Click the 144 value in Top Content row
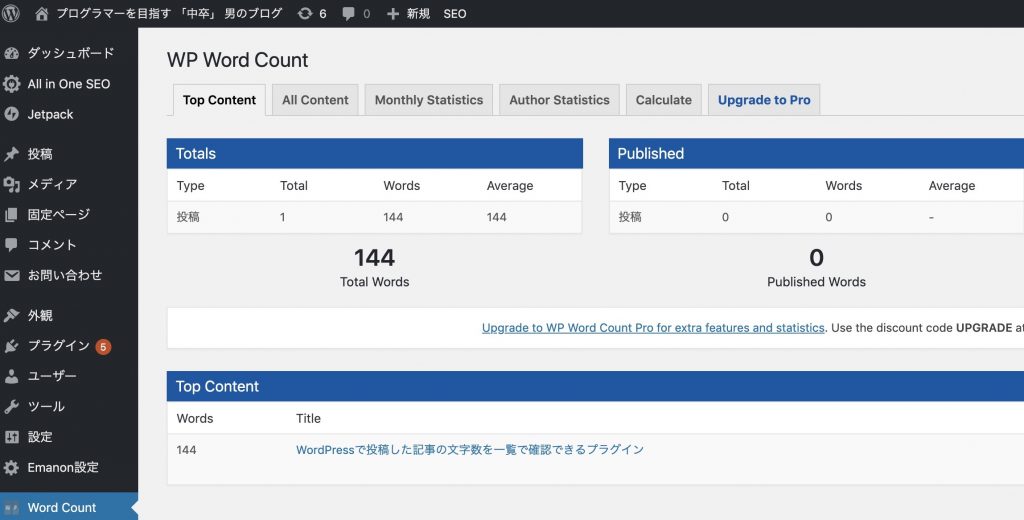The width and height of the screenshot is (1024, 520). [x=186, y=449]
